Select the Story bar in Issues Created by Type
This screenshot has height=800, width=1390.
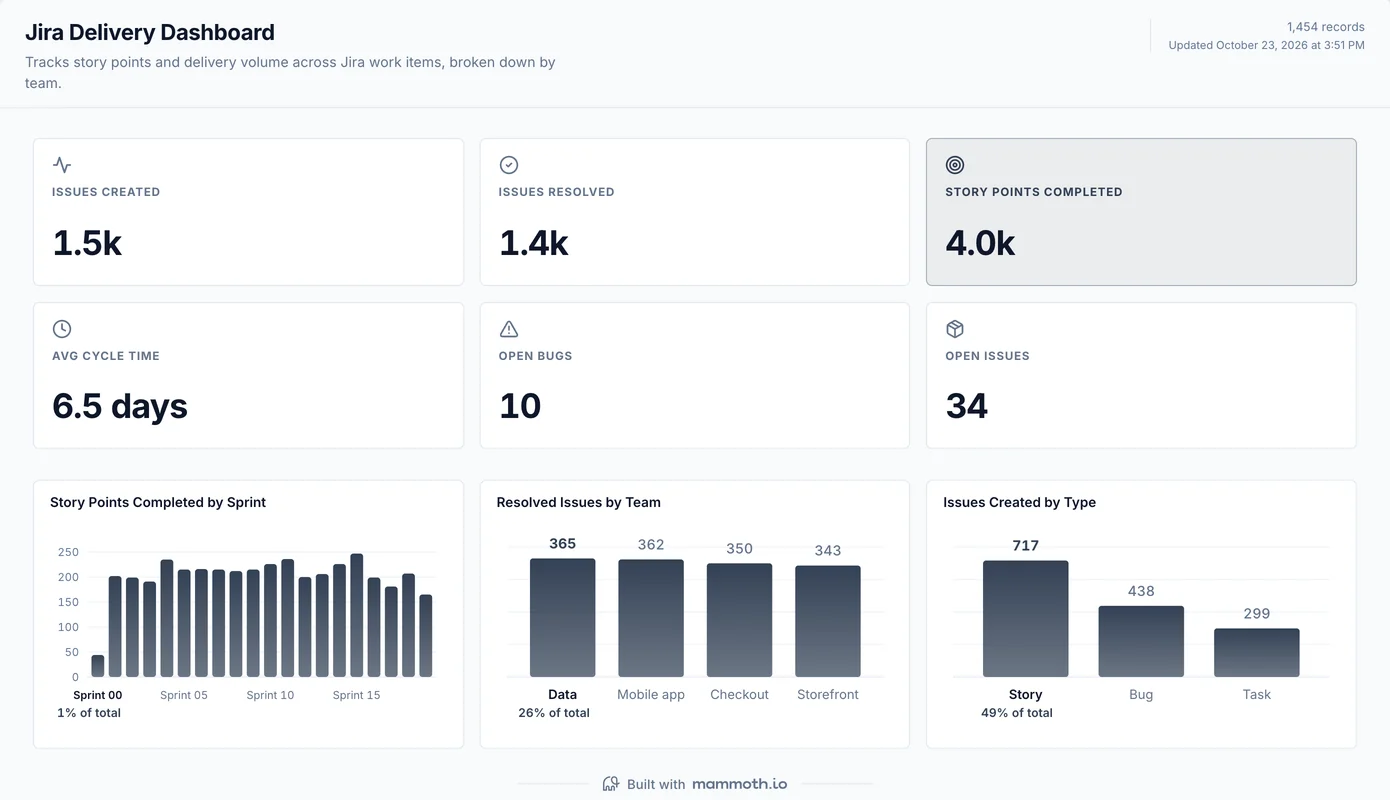(x=1026, y=619)
